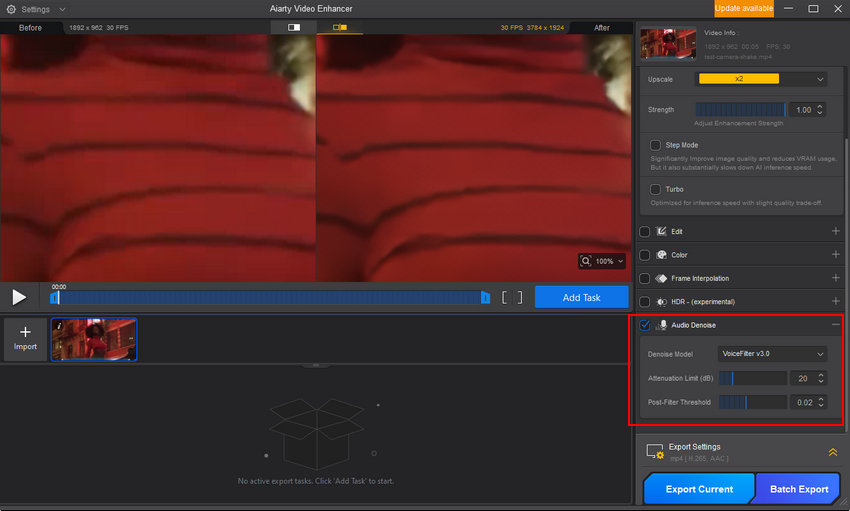850x511 pixels.
Task: Click the Import button
Action: (25, 338)
